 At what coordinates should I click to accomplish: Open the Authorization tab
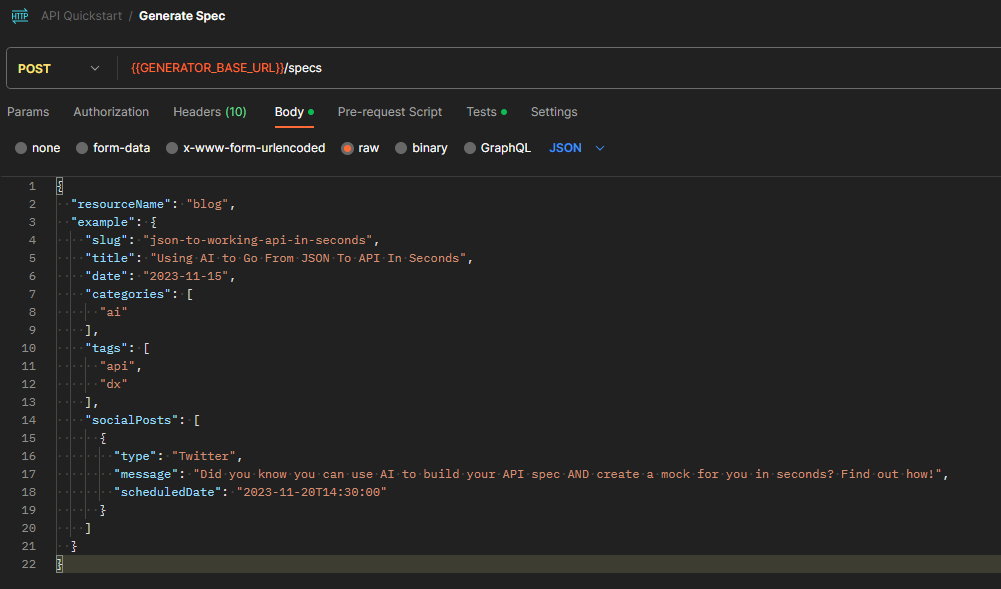coord(111,112)
